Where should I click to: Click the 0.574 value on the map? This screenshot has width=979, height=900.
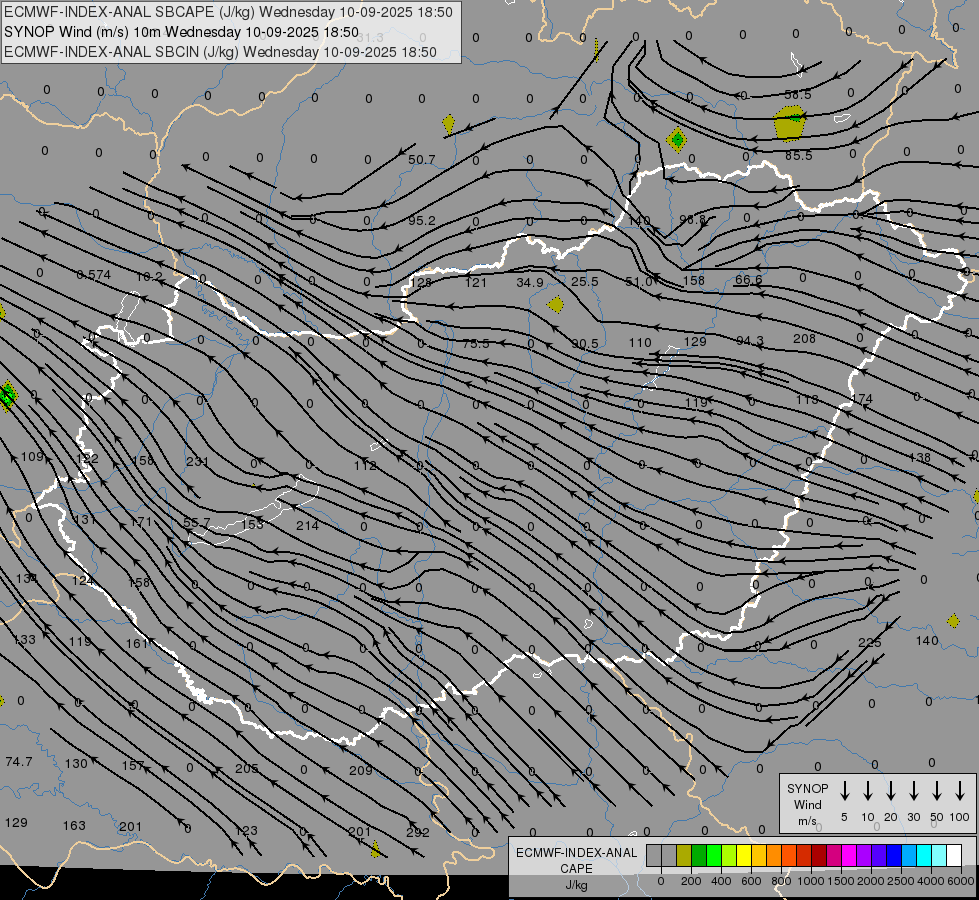[x=94, y=274]
